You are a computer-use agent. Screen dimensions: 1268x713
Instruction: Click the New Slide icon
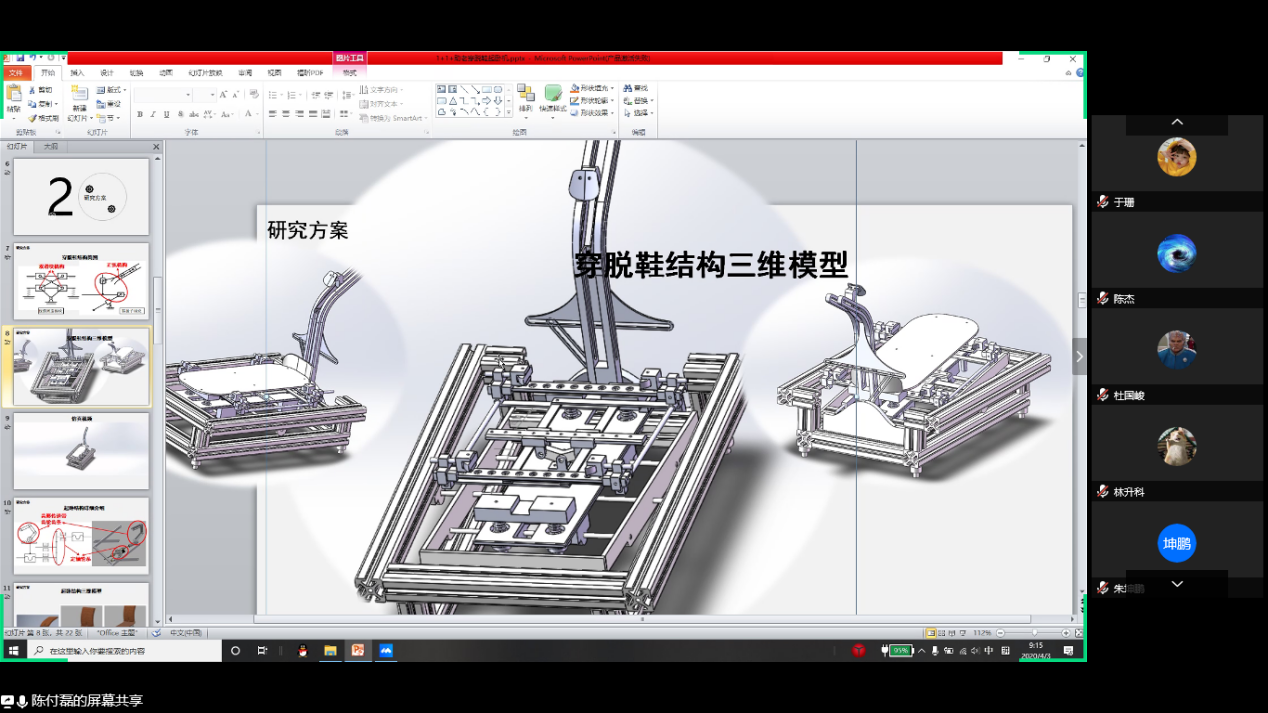(79, 98)
